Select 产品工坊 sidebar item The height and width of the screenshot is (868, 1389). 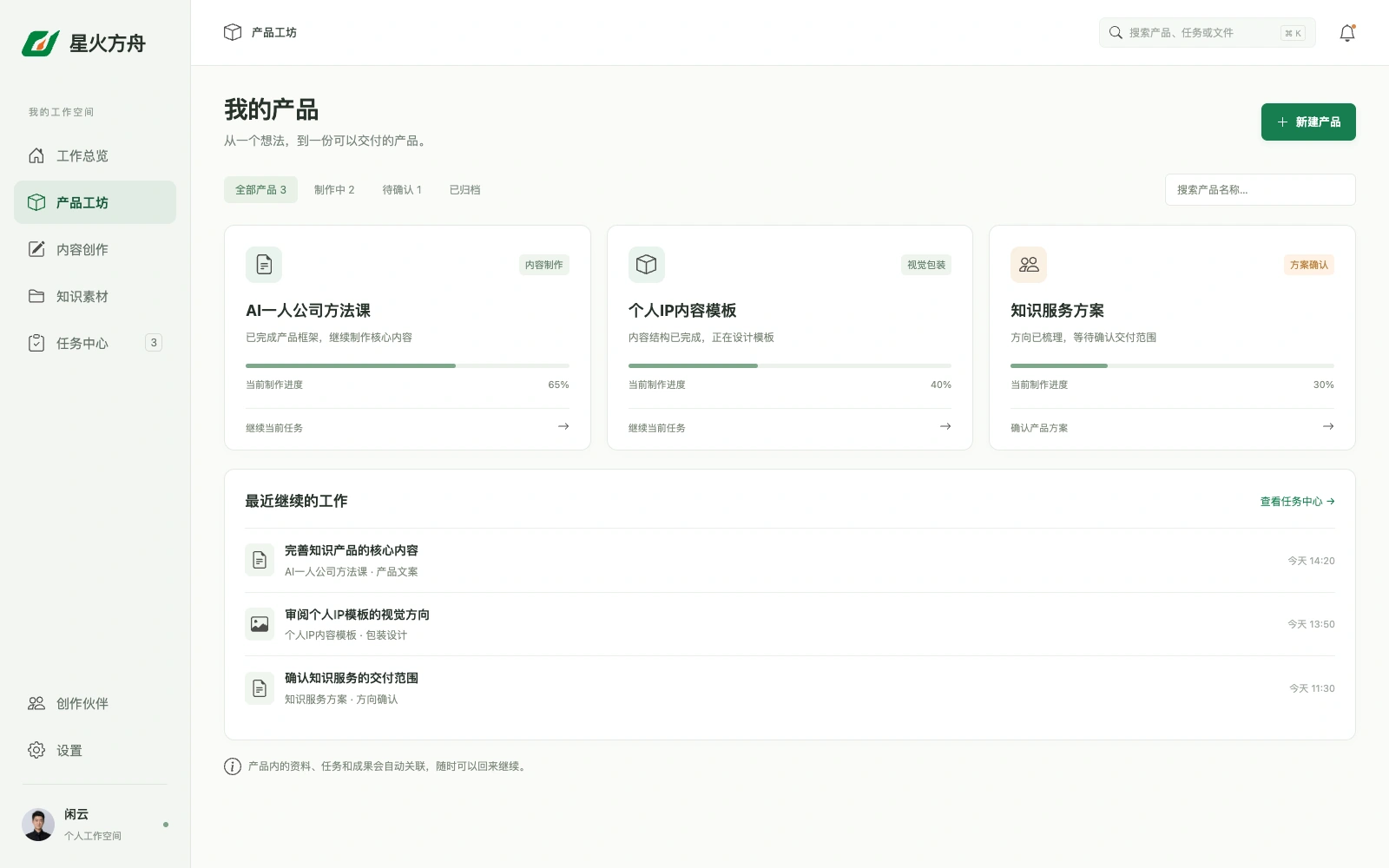click(95, 202)
